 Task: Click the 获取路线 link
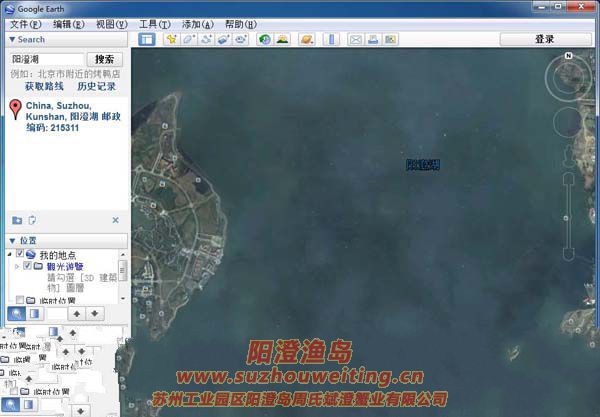(45, 87)
